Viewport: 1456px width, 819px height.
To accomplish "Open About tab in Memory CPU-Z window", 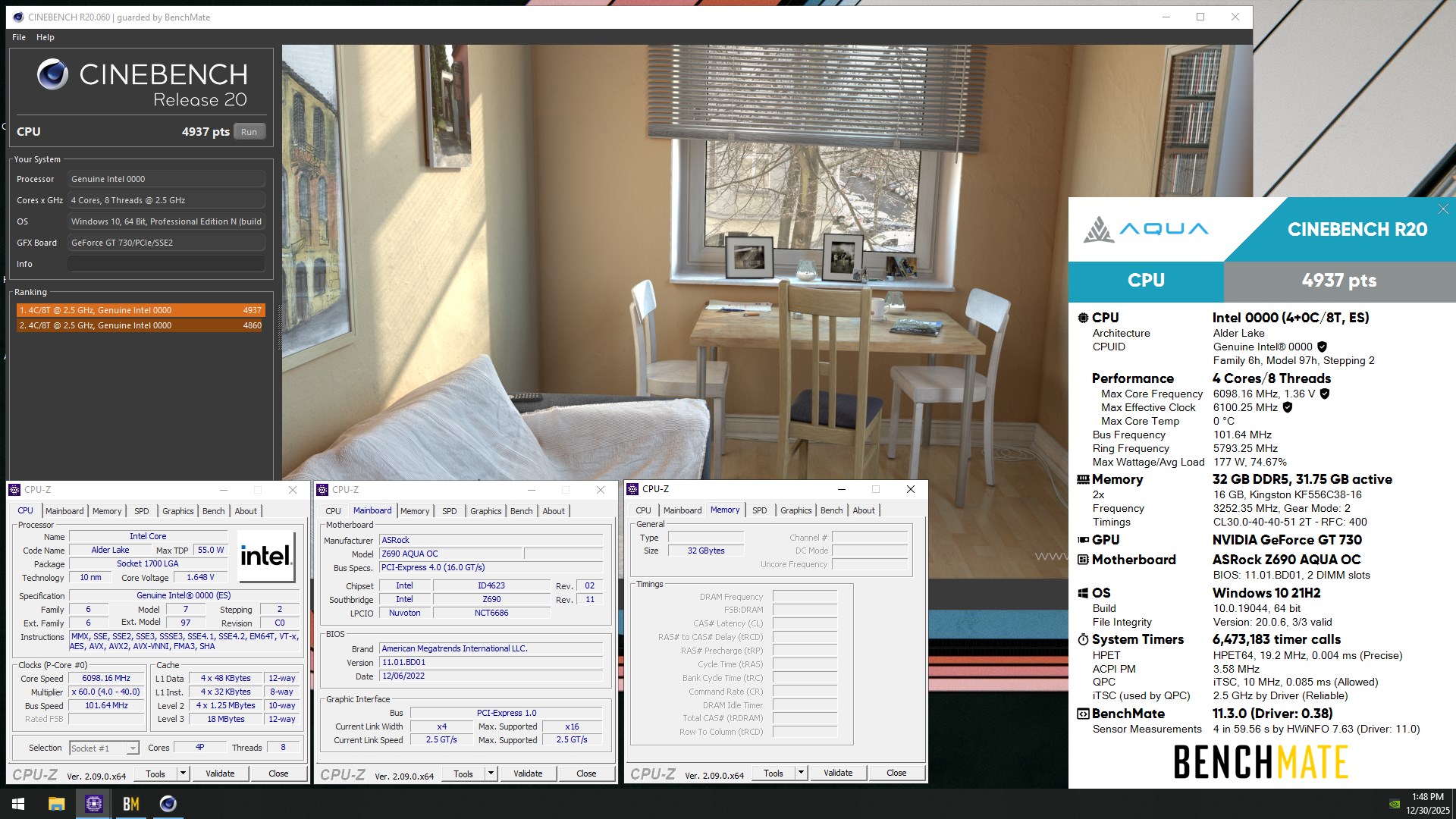I will tap(864, 510).
